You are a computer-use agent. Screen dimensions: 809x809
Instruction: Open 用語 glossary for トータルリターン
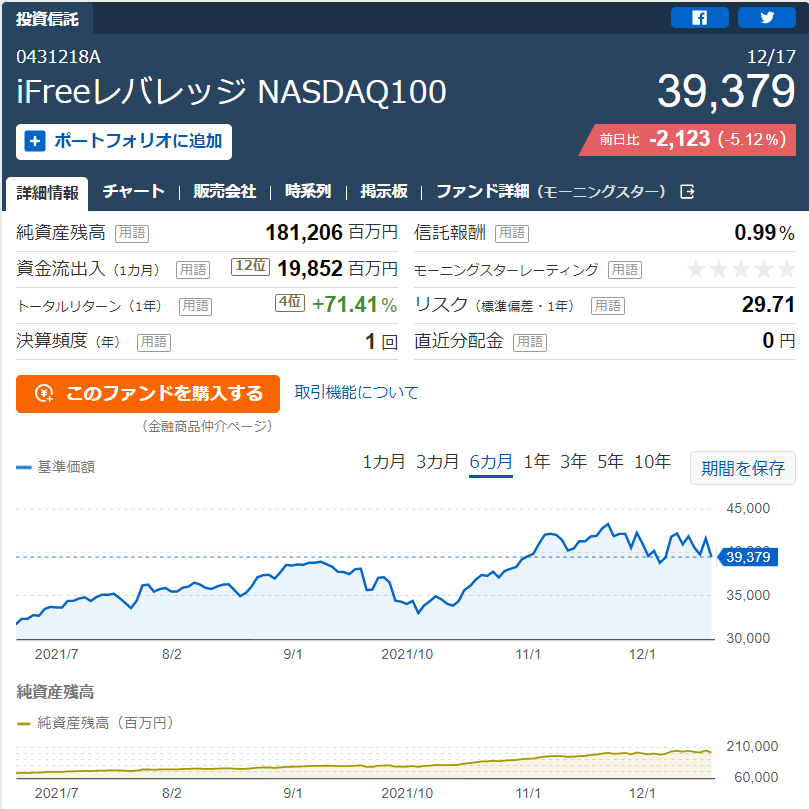point(196,306)
